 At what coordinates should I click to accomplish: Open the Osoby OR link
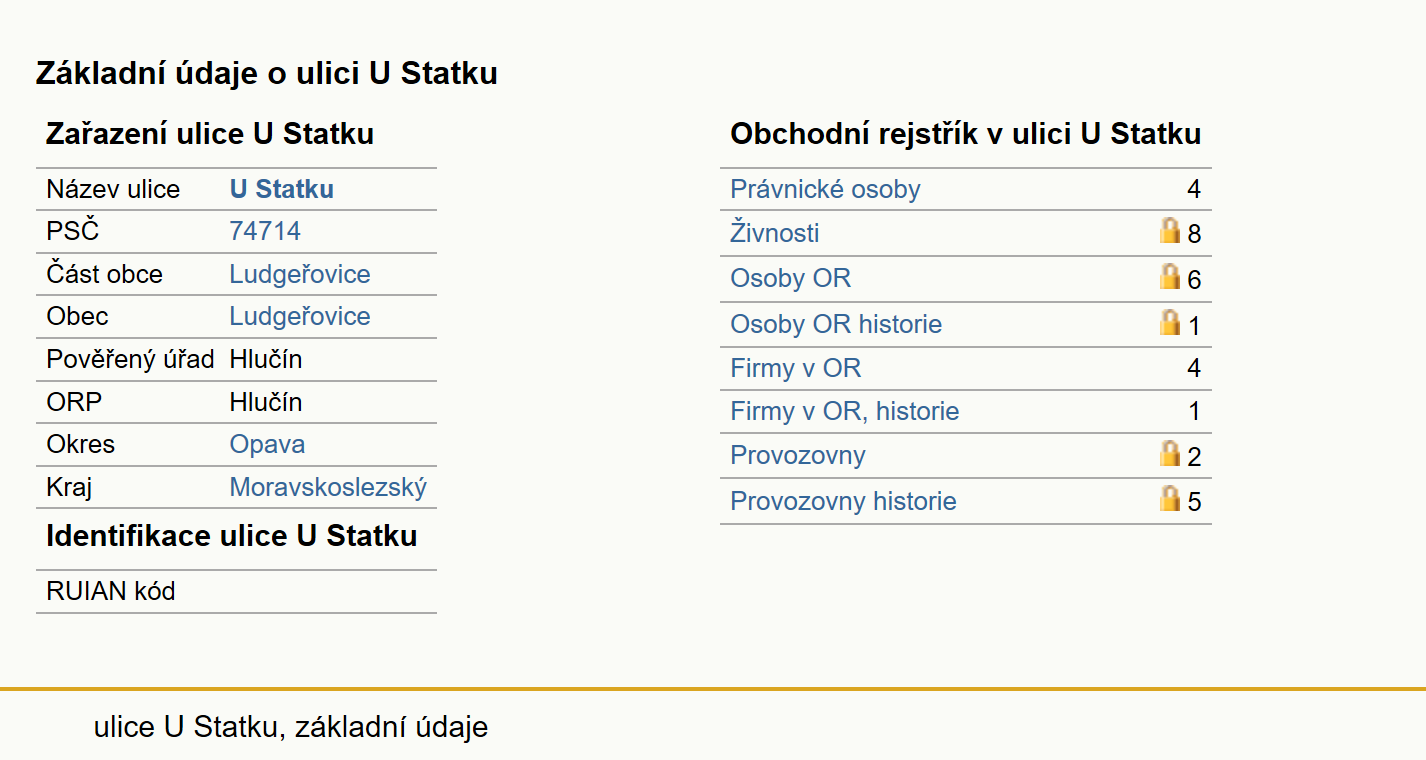(x=790, y=278)
